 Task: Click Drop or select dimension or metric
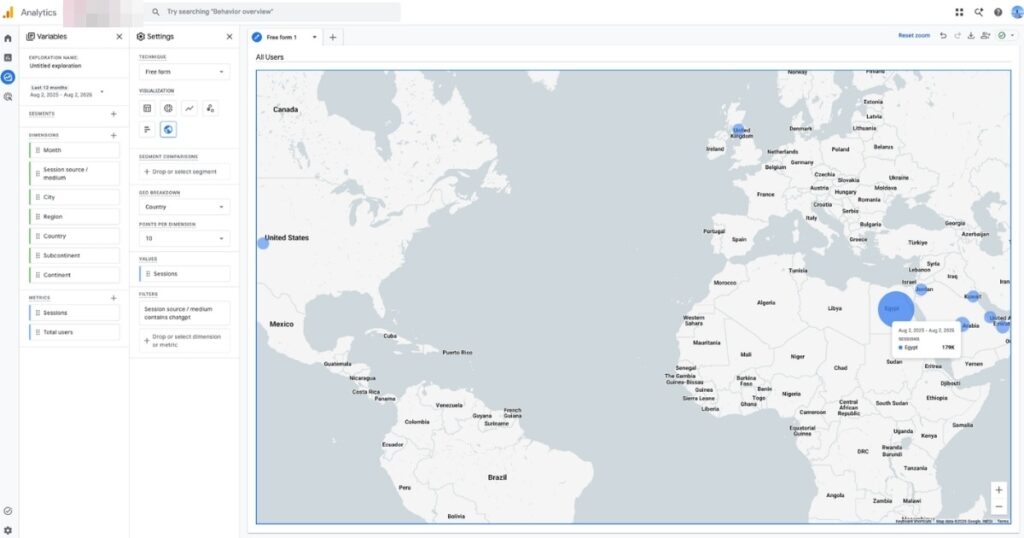pos(184,340)
